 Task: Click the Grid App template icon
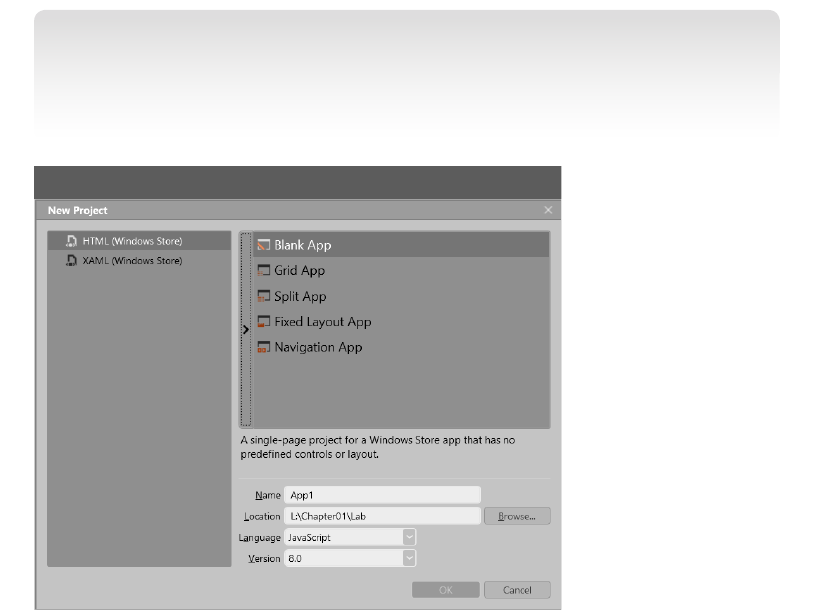264,270
